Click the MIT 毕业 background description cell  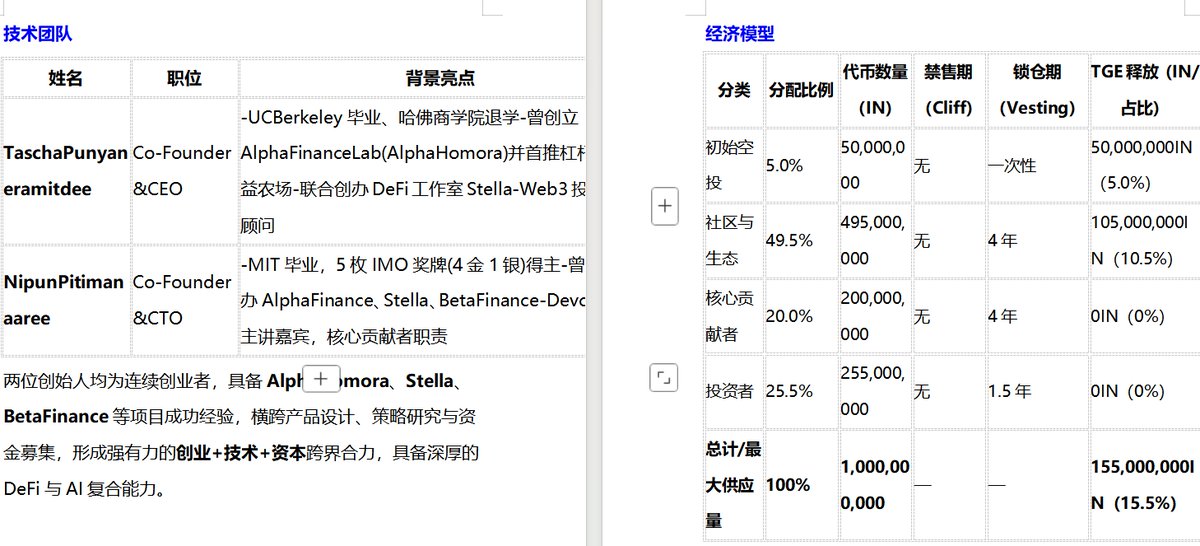412,300
